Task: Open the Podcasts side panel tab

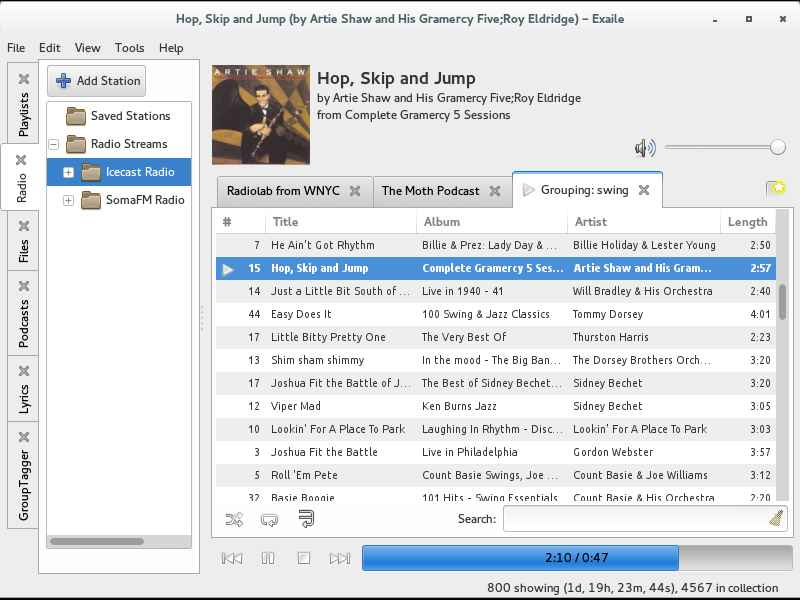Action: 23,313
